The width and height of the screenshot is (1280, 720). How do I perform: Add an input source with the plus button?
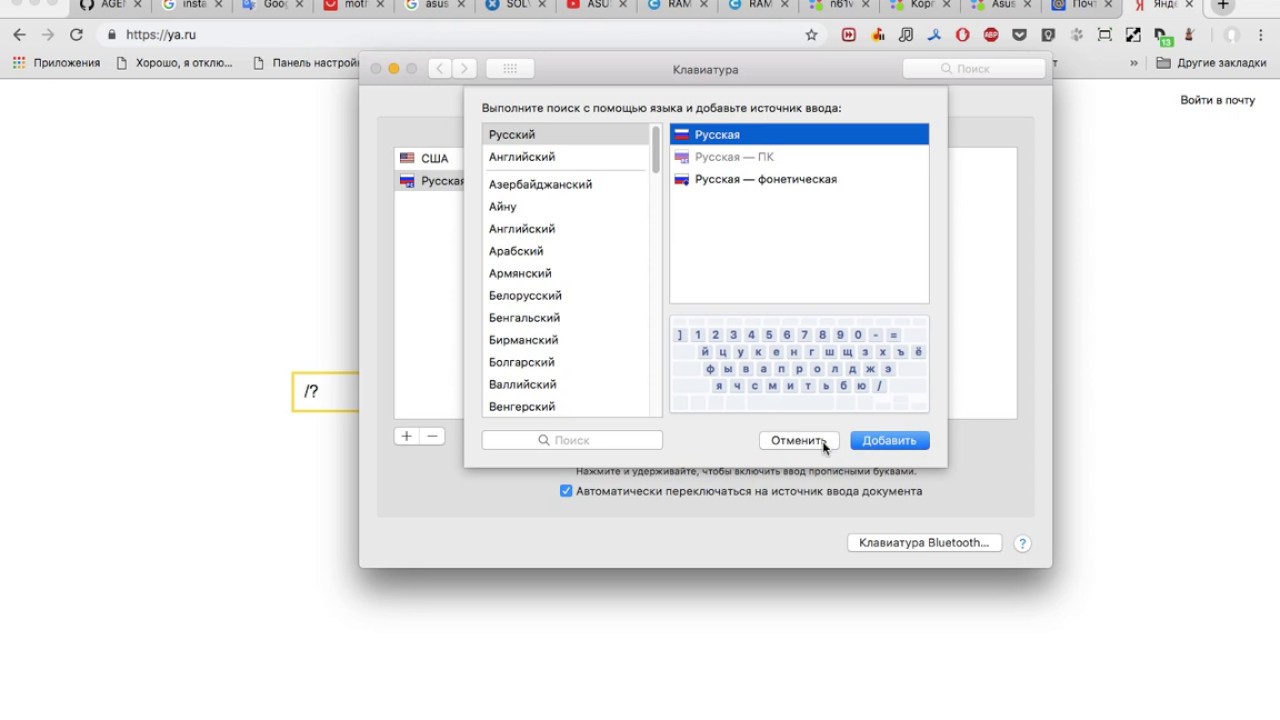(406, 436)
